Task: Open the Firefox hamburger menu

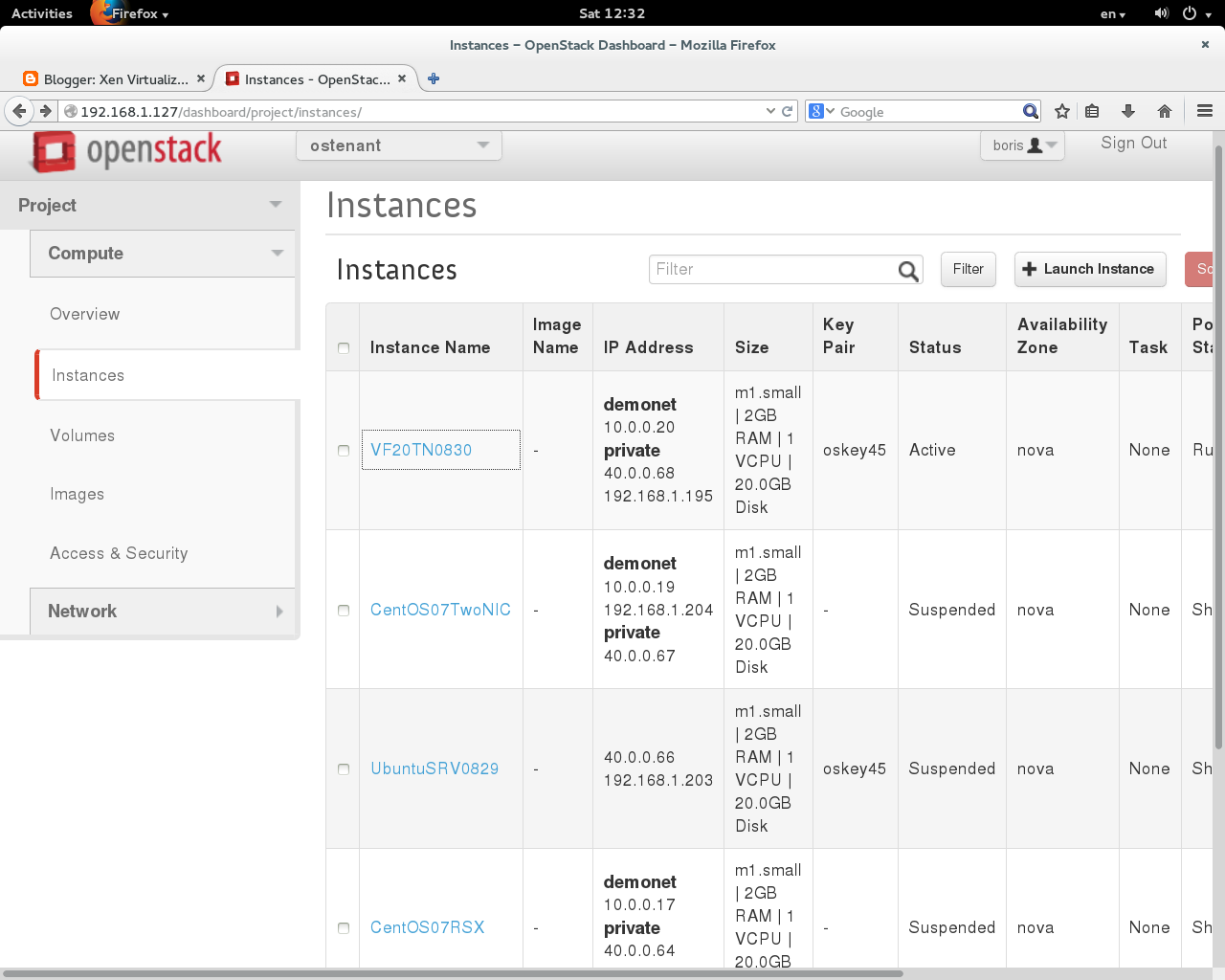Action: click(x=1205, y=111)
